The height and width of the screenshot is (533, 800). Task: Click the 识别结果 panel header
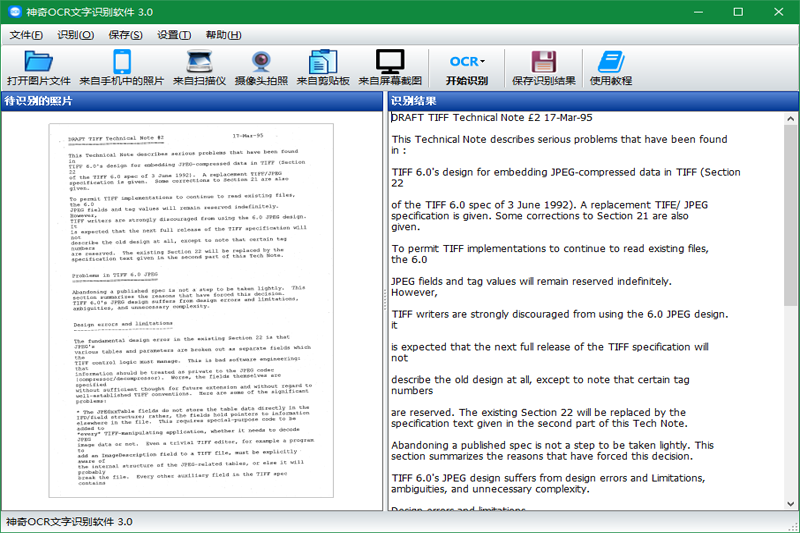coord(593,101)
